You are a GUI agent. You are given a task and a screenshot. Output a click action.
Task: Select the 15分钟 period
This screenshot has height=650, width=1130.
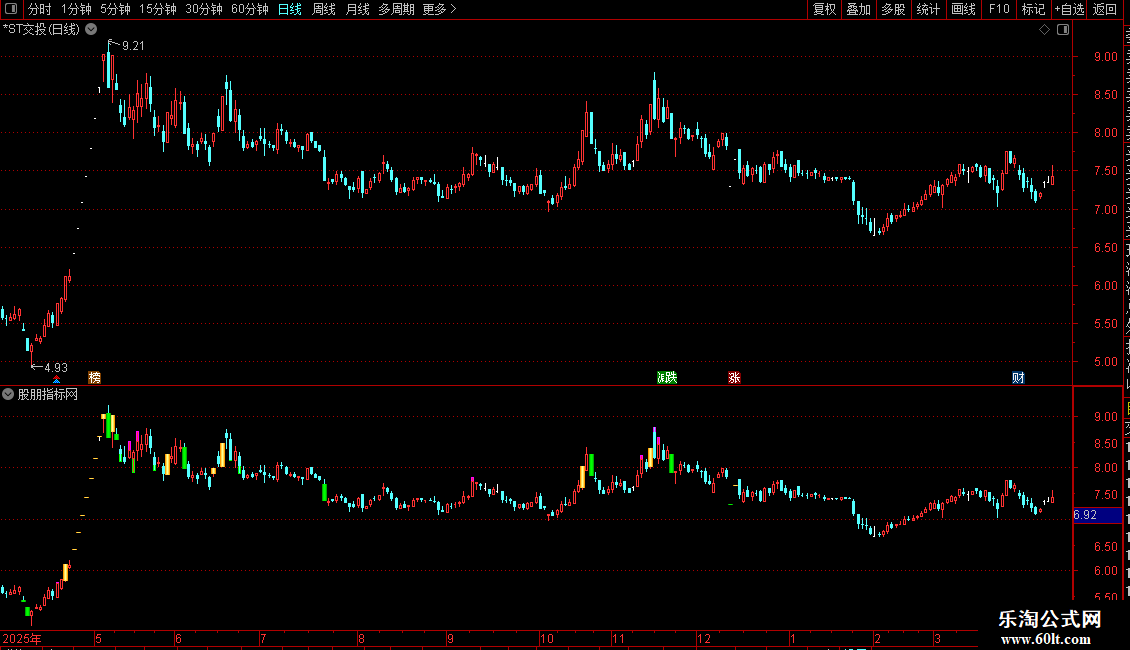158,9
